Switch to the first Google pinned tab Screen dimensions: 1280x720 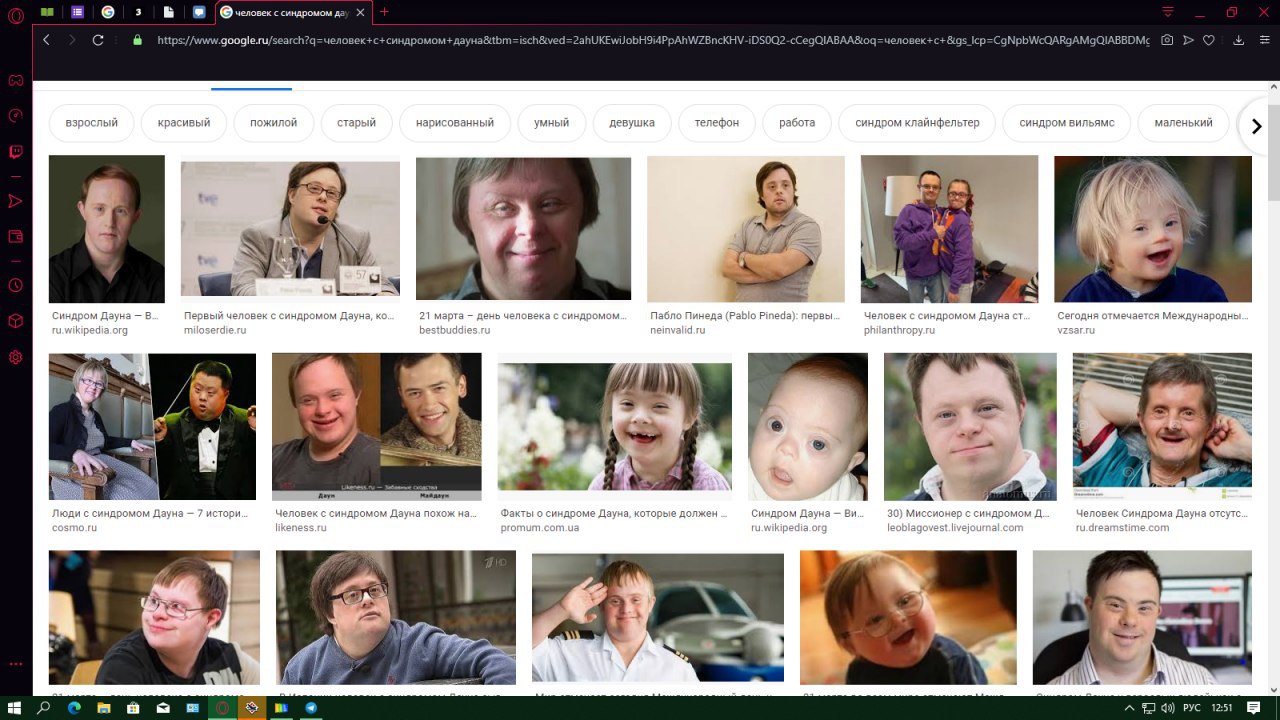108,12
